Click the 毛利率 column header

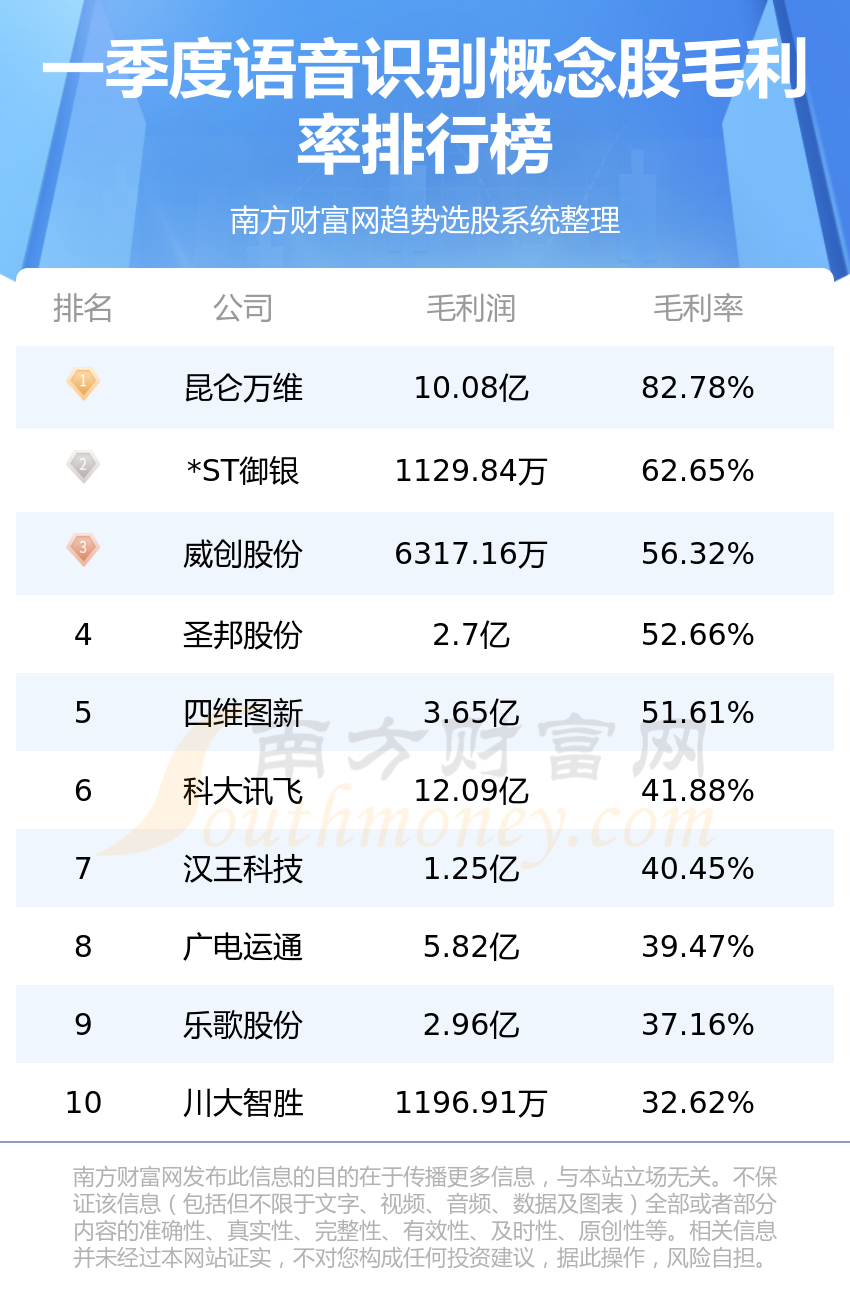pyautogui.click(x=698, y=308)
